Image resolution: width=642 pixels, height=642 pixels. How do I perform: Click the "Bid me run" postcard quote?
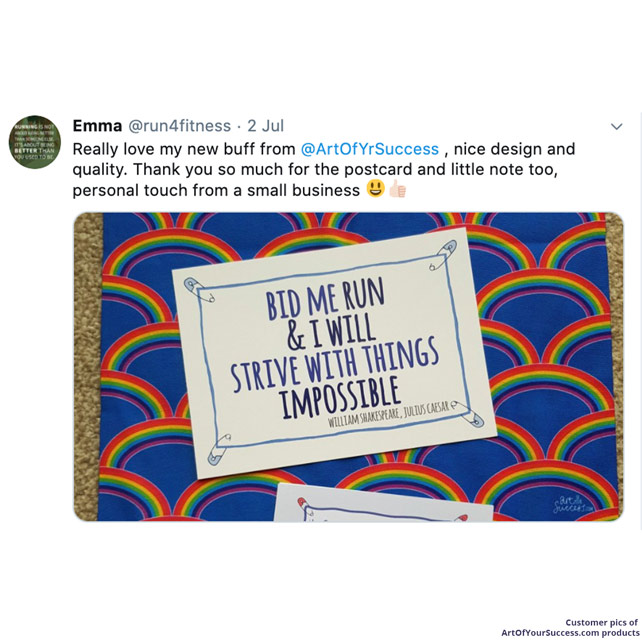point(335,349)
